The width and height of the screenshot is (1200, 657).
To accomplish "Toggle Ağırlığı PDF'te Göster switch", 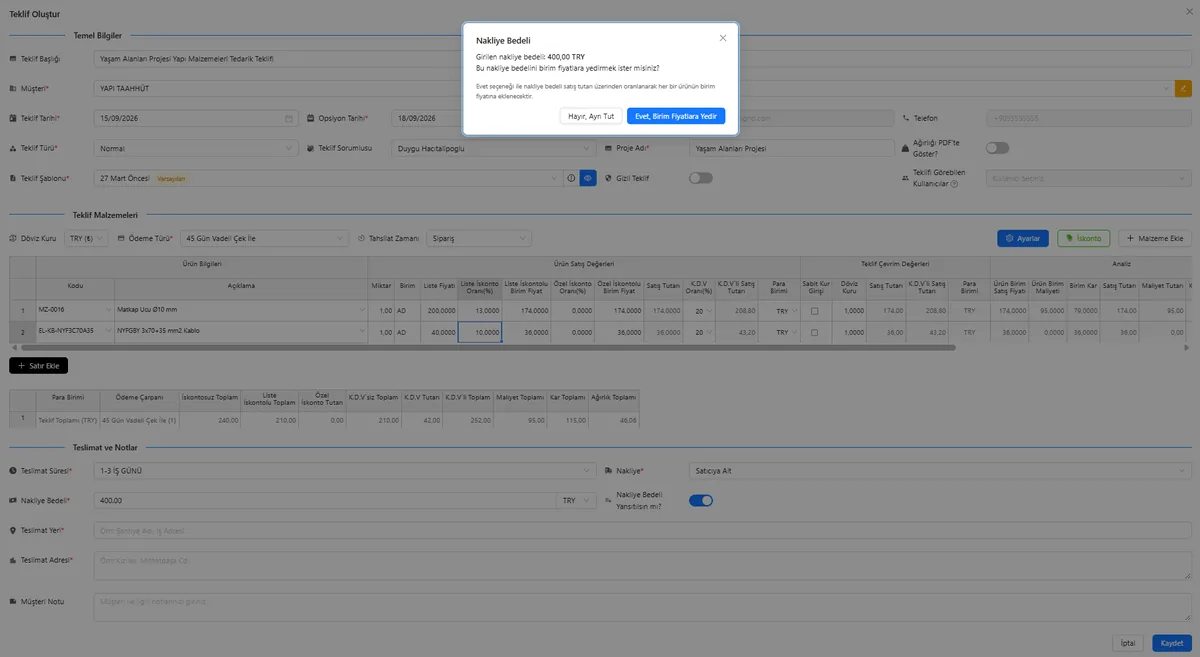I will [x=997, y=148].
